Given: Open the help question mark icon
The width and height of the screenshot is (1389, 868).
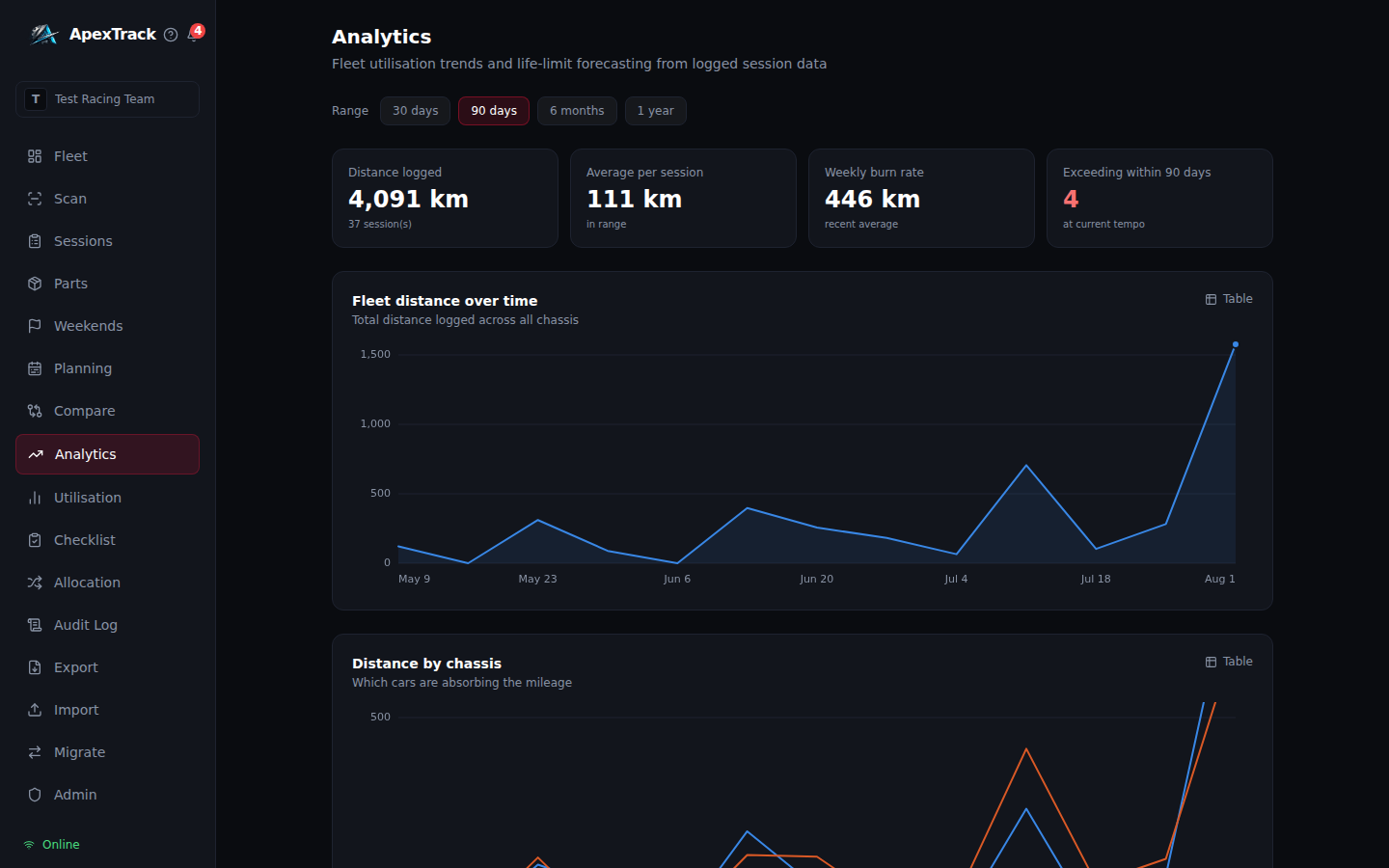Looking at the screenshot, I should coord(171,35).
